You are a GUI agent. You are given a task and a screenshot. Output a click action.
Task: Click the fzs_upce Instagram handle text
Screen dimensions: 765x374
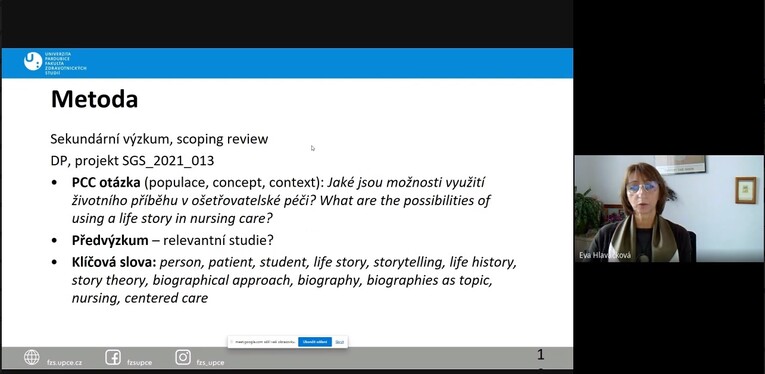[x=210, y=363]
